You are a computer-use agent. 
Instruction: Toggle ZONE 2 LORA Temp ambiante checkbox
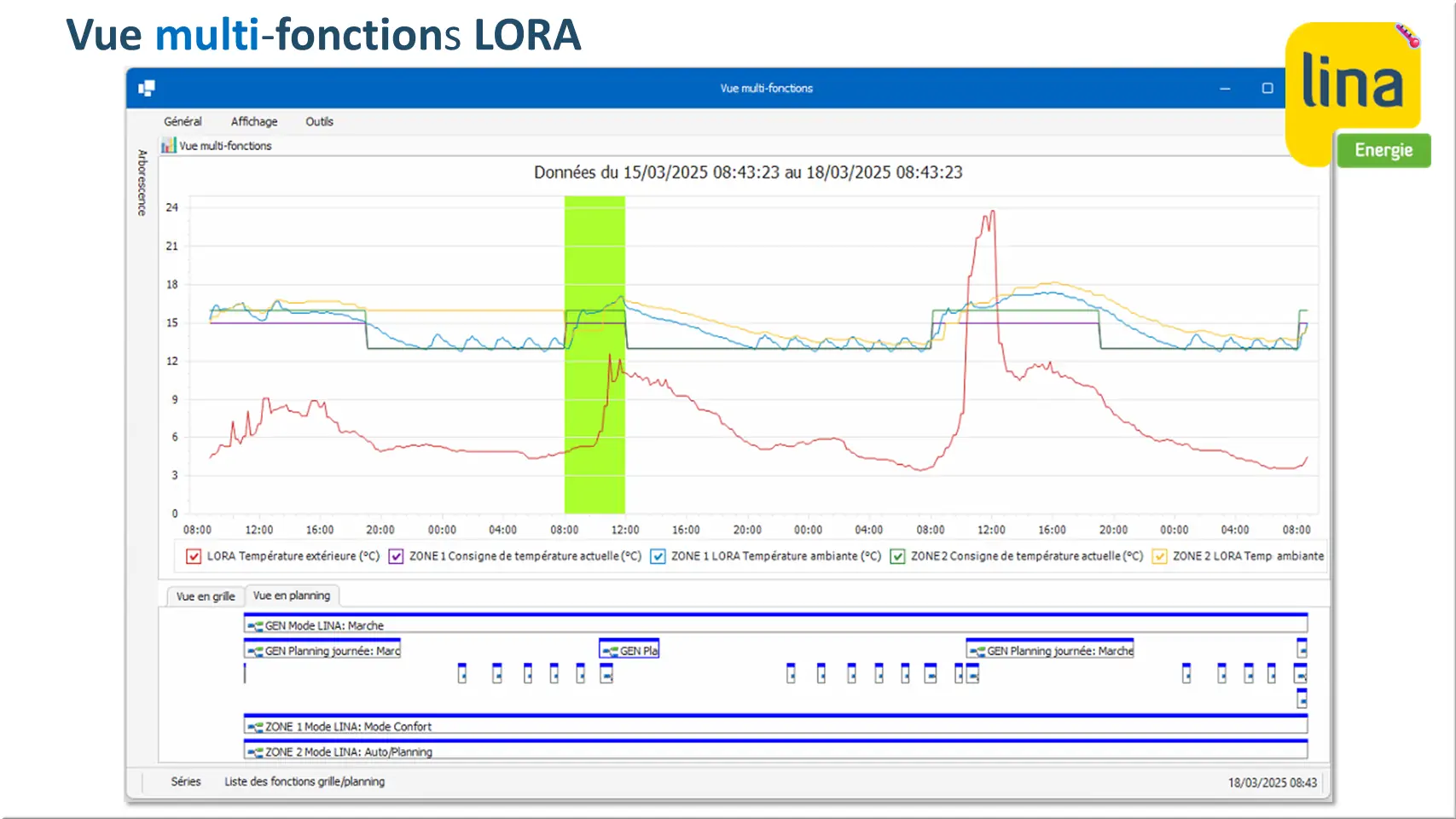point(1159,556)
